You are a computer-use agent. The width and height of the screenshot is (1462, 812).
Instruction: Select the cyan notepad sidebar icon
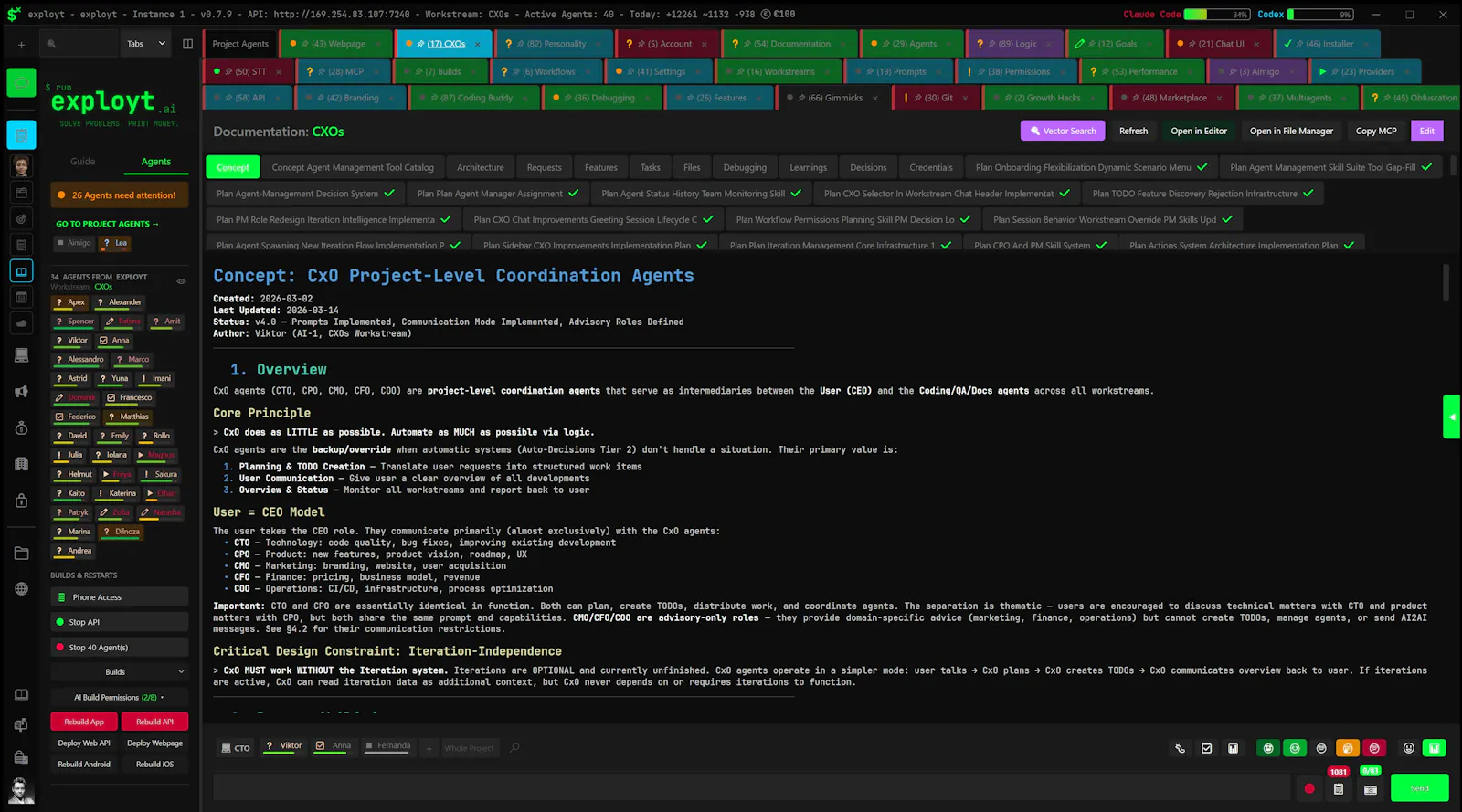coord(21,135)
